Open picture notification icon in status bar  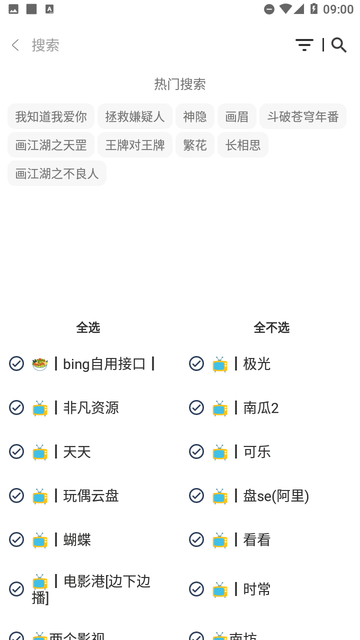[x=13, y=9]
